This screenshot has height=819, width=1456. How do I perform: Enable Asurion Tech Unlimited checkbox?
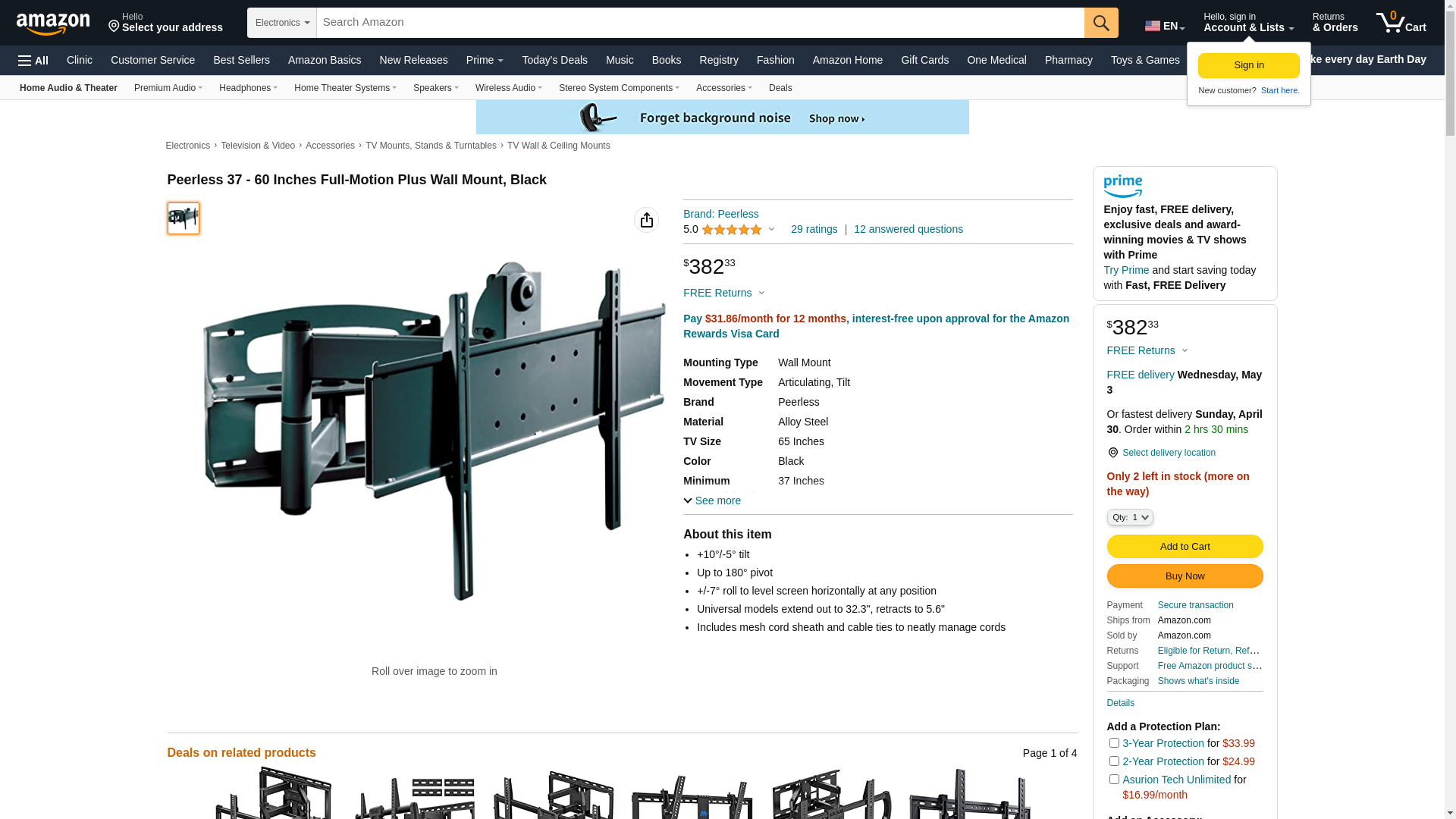pos(1114,780)
